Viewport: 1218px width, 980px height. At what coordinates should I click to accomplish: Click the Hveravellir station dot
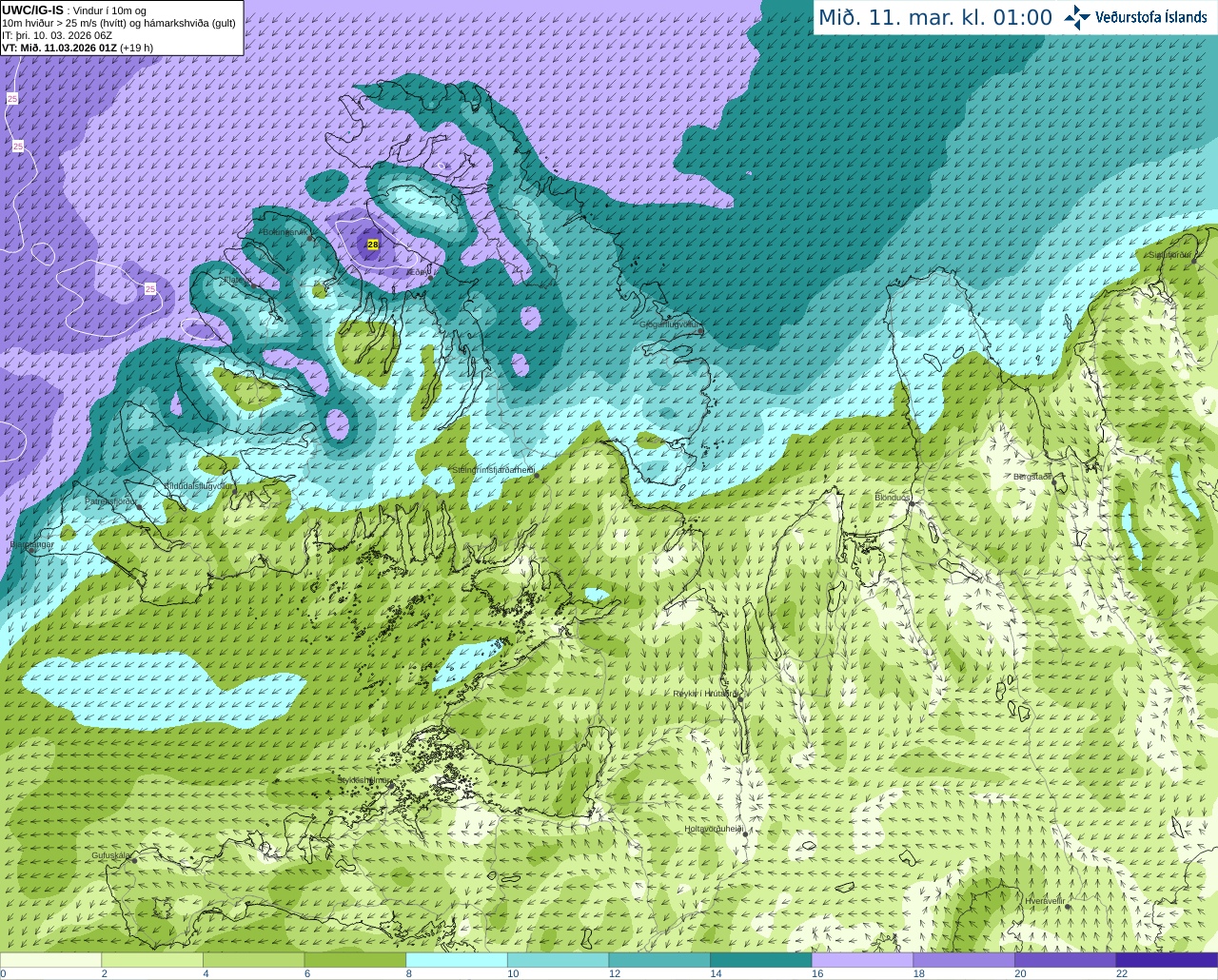click(1069, 907)
